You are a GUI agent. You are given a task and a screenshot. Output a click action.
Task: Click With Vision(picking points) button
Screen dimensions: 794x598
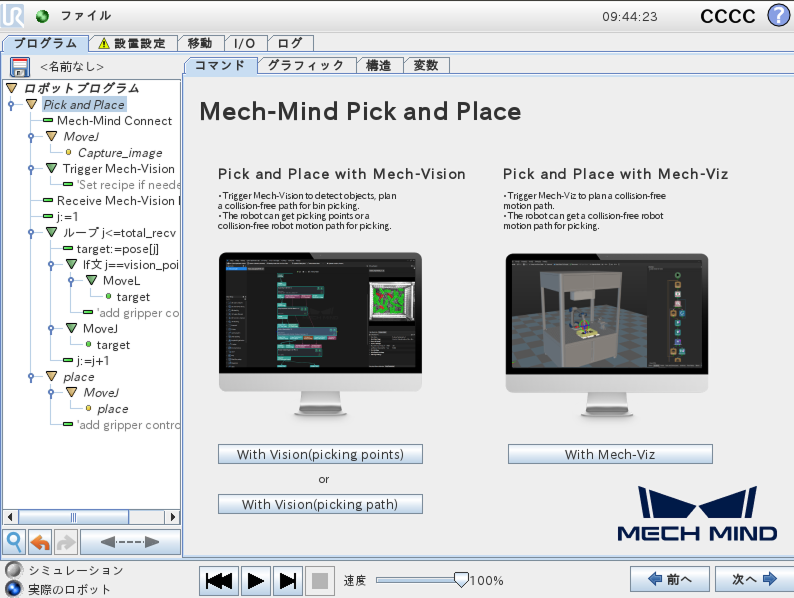click(320, 454)
